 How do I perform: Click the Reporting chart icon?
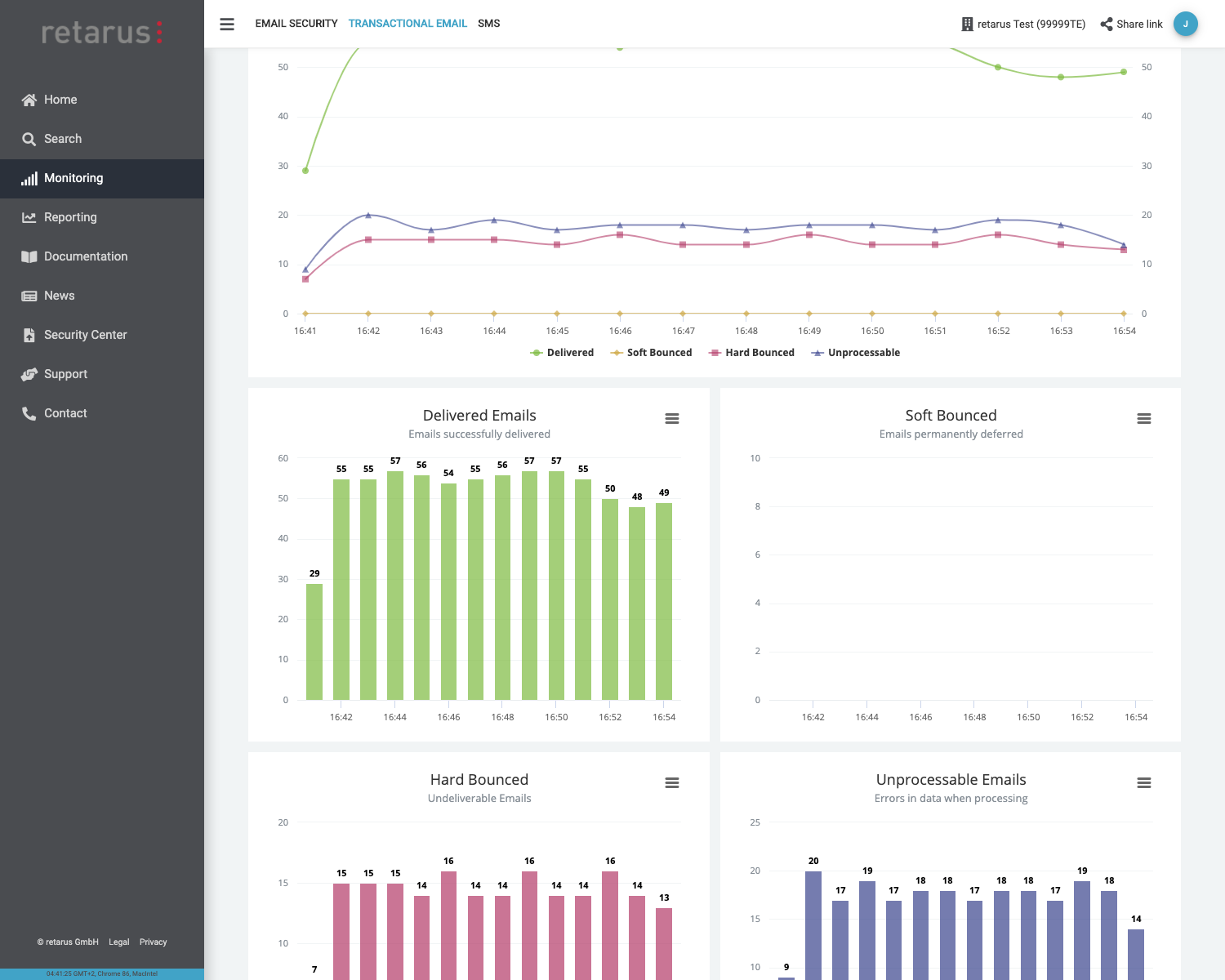29,217
